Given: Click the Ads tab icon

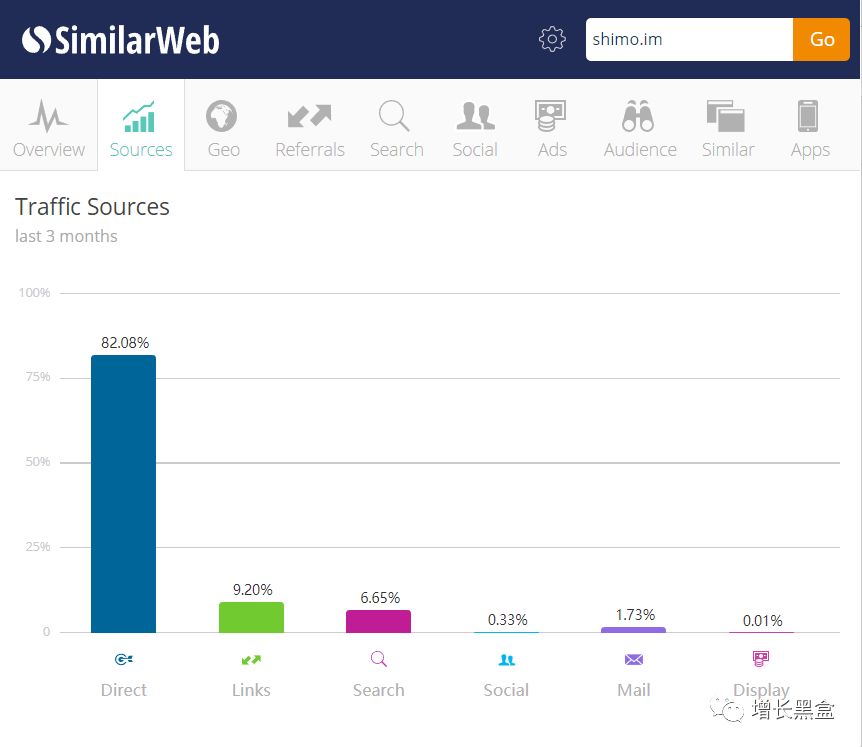Looking at the screenshot, I should [x=551, y=116].
